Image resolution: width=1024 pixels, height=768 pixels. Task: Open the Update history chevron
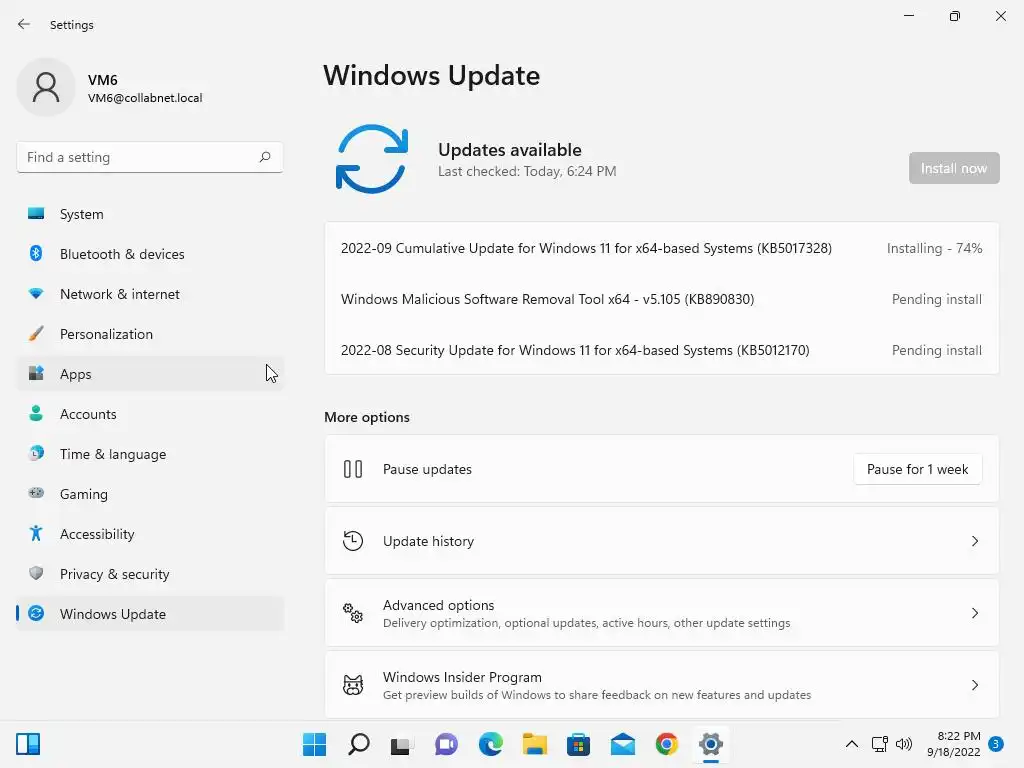click(974, 541)
